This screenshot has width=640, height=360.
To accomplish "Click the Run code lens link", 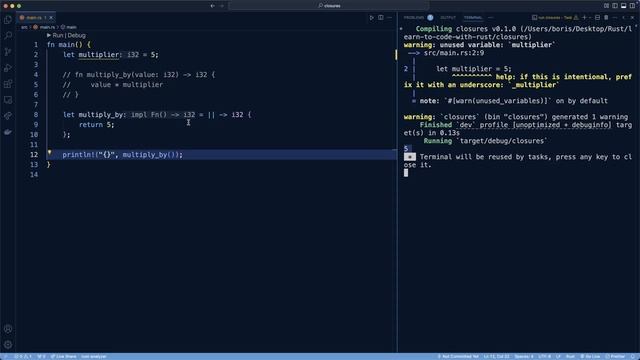I will coord(58,36).
